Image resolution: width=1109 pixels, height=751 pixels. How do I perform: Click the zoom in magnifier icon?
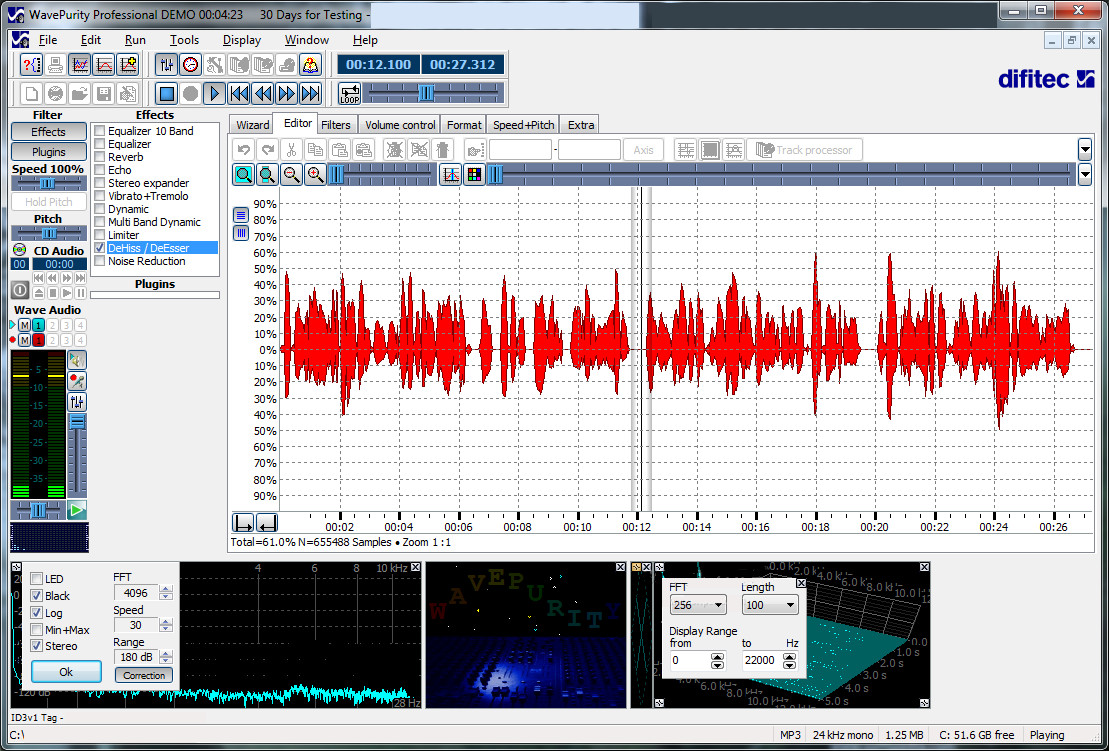click(x=315, y=175)
